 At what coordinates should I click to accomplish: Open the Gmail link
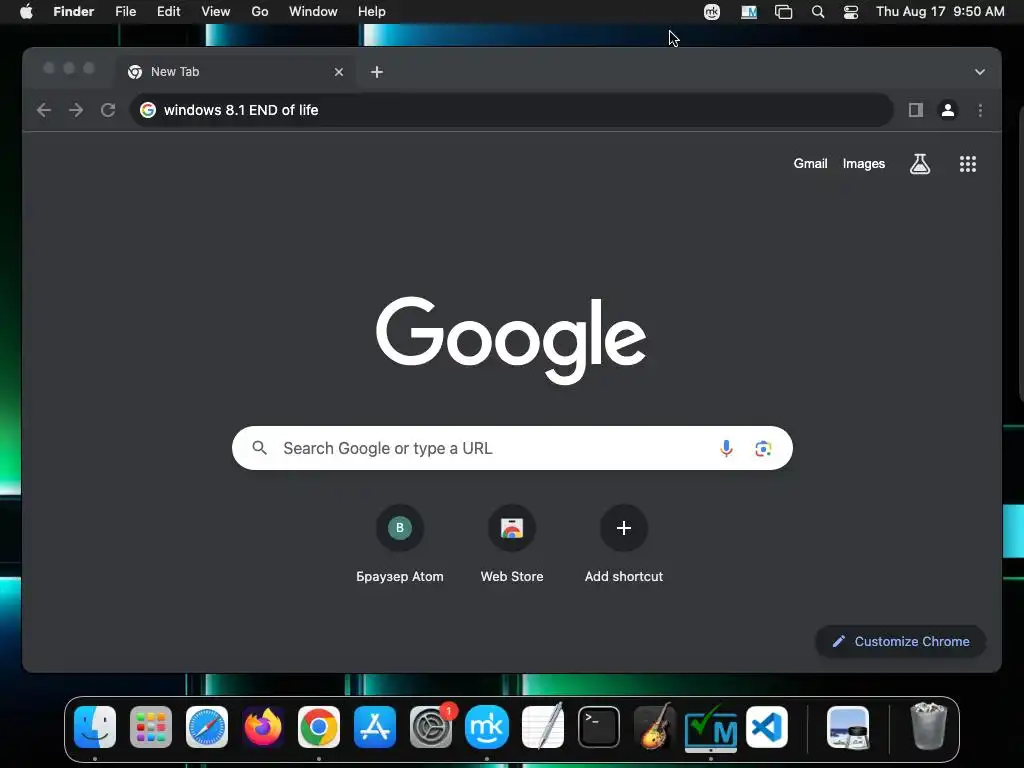[810, 164]
